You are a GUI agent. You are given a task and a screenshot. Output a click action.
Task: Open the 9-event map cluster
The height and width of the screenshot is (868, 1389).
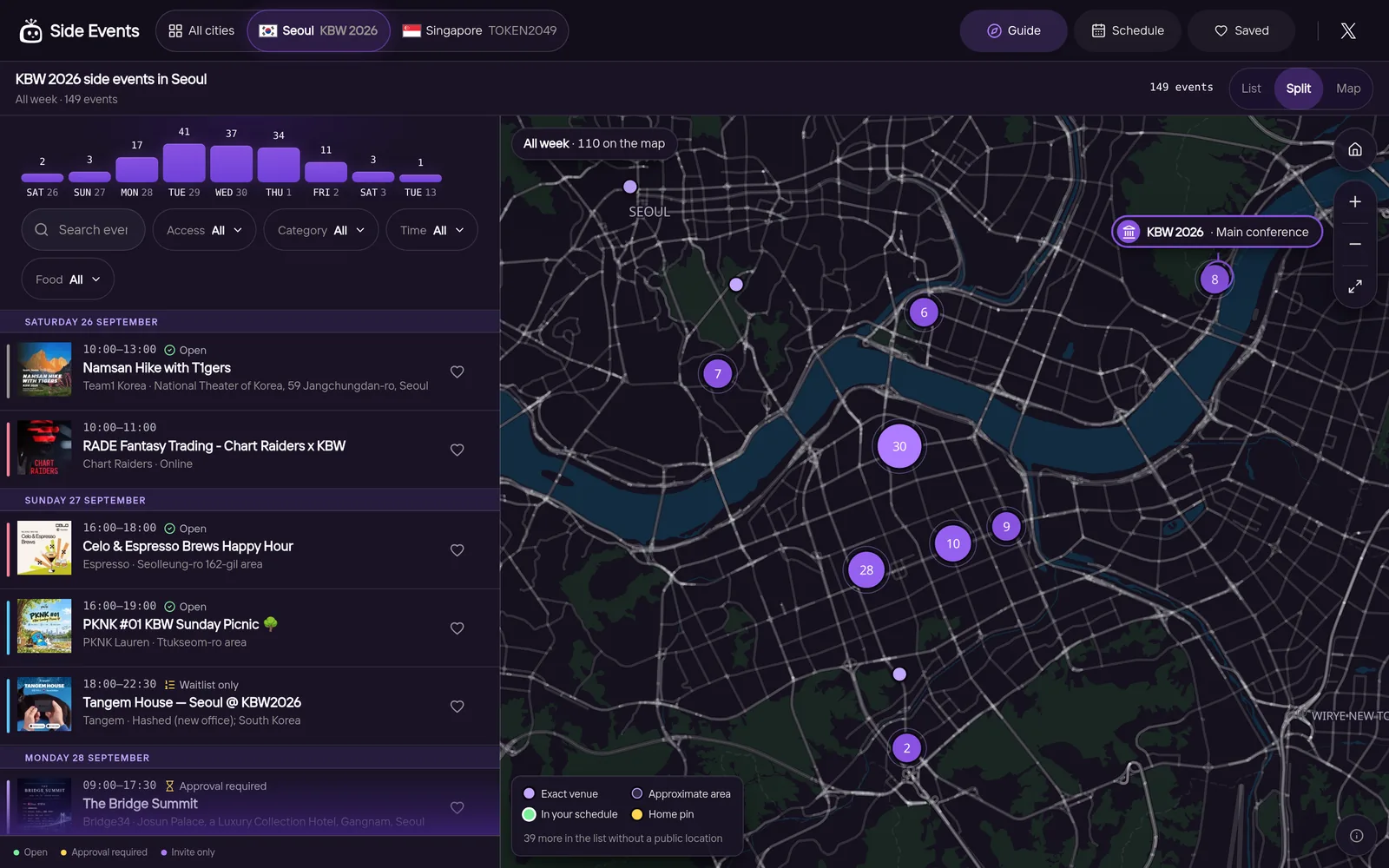point(1006,526)
